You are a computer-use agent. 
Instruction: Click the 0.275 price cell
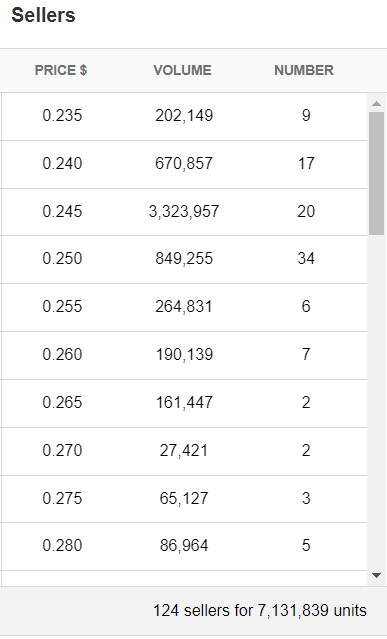pyautogui.click(x=62, y=498)
